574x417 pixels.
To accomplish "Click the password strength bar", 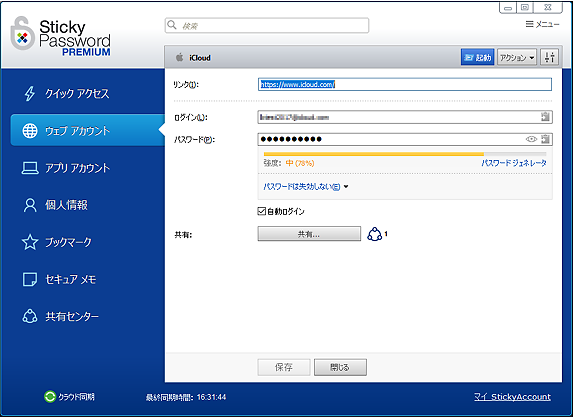I will 405,154.
